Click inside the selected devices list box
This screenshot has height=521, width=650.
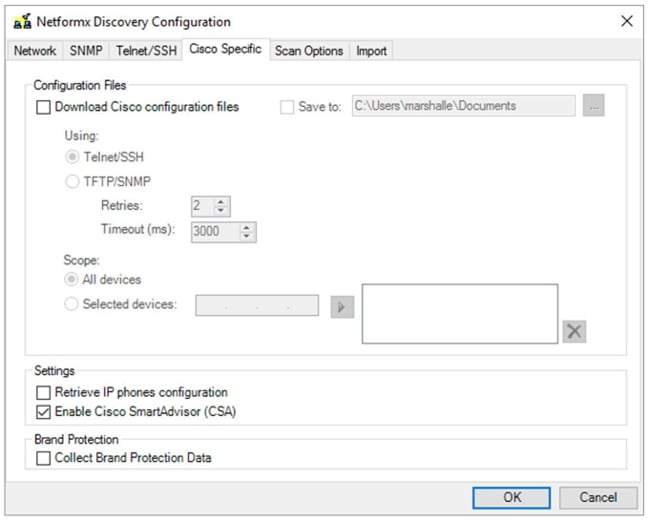[460, 314]
